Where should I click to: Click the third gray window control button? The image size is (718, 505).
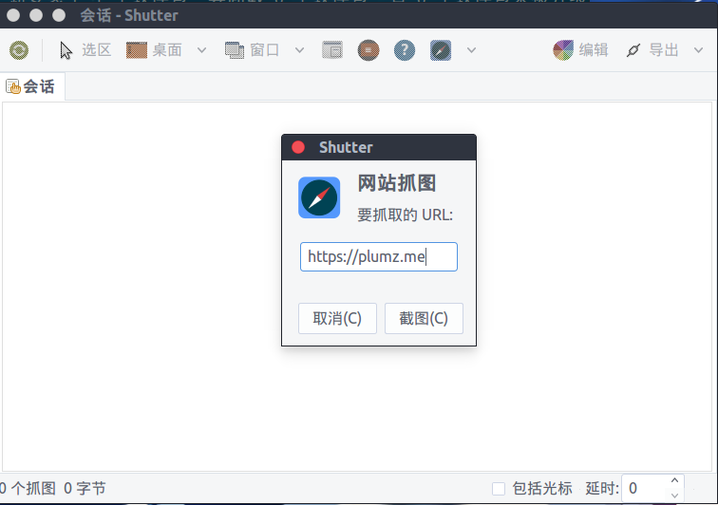pos(59,15)
